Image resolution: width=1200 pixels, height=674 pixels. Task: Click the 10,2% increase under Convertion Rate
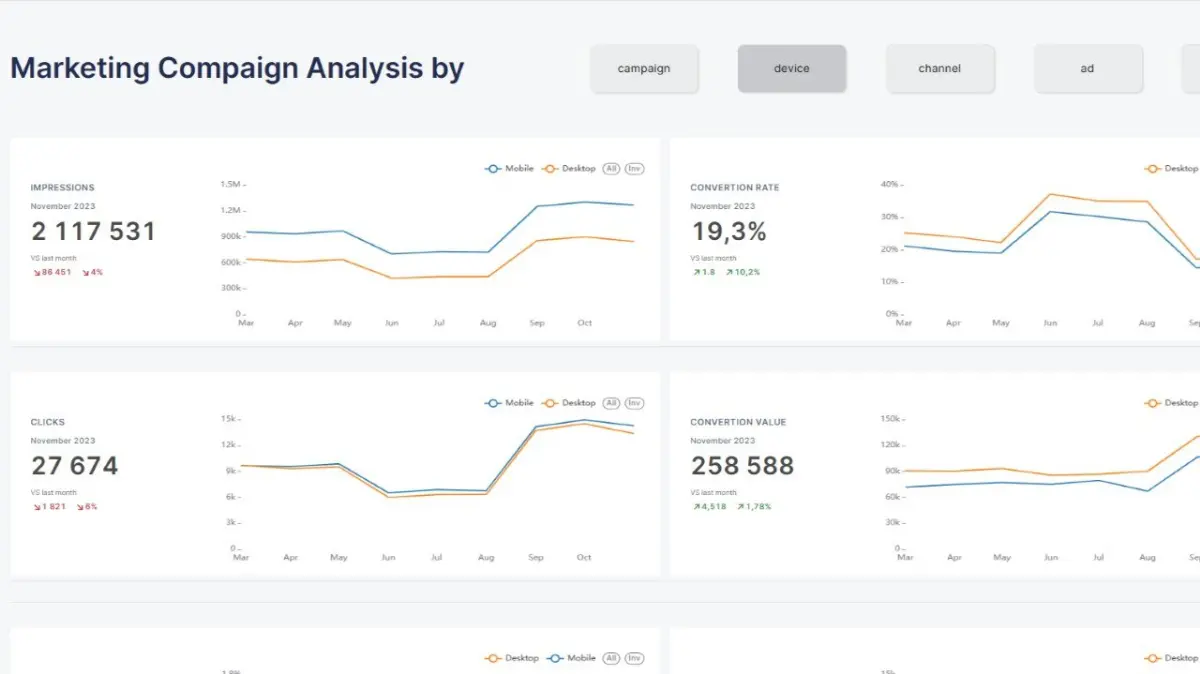point(743,272)
